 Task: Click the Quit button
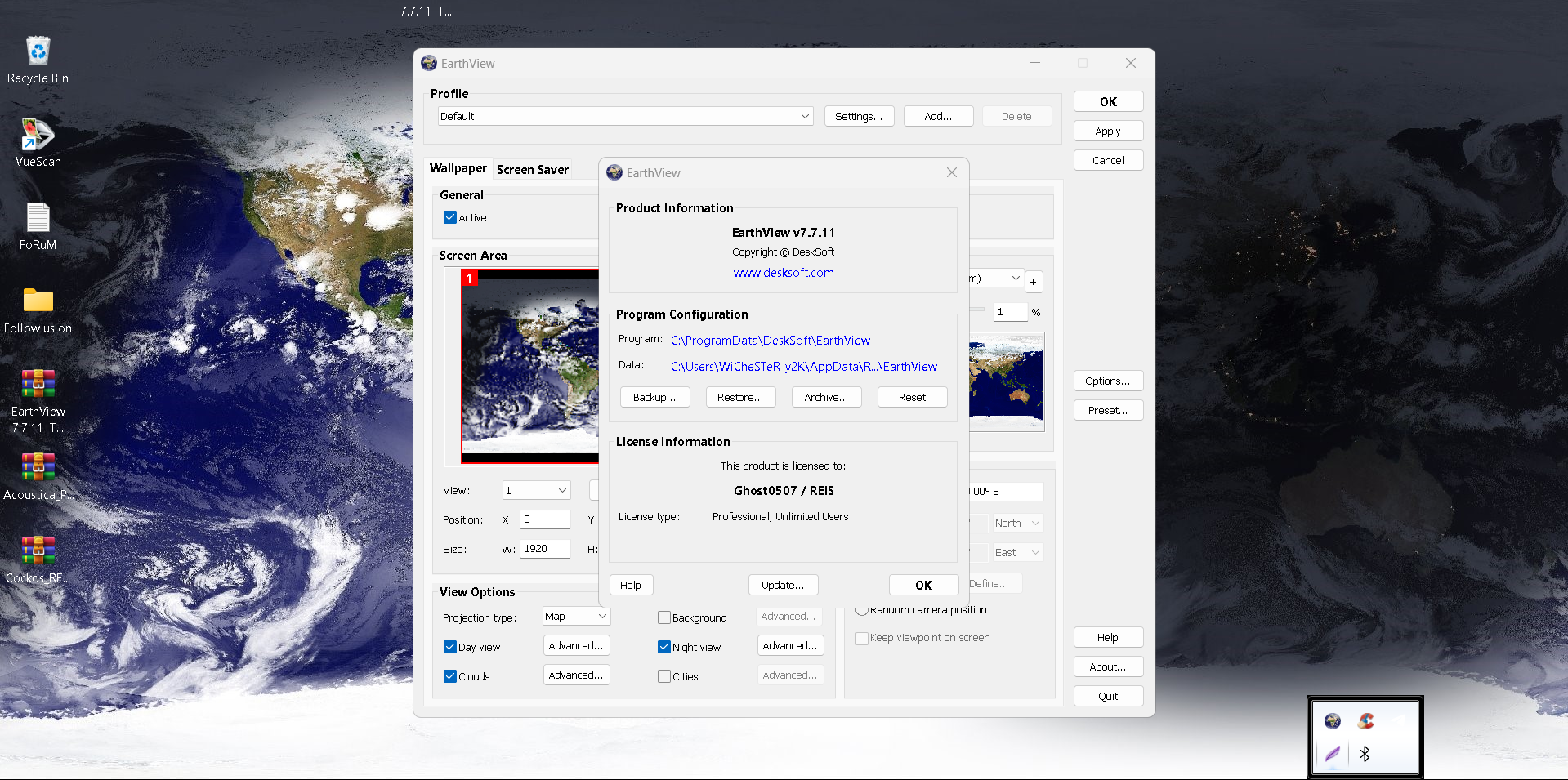pyautogui.click(x=1108, y=696)
